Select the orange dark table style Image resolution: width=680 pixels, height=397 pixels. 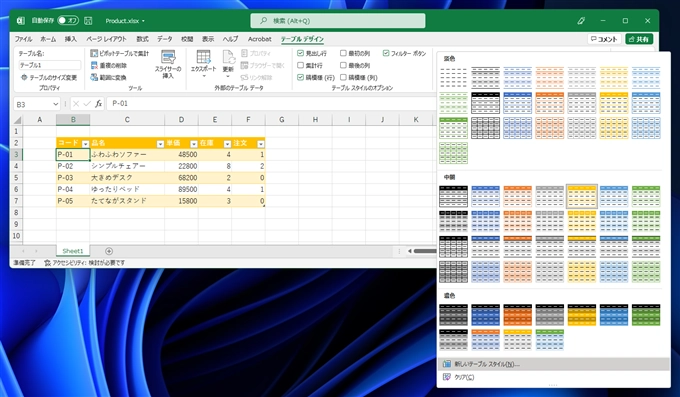(517, 315)
